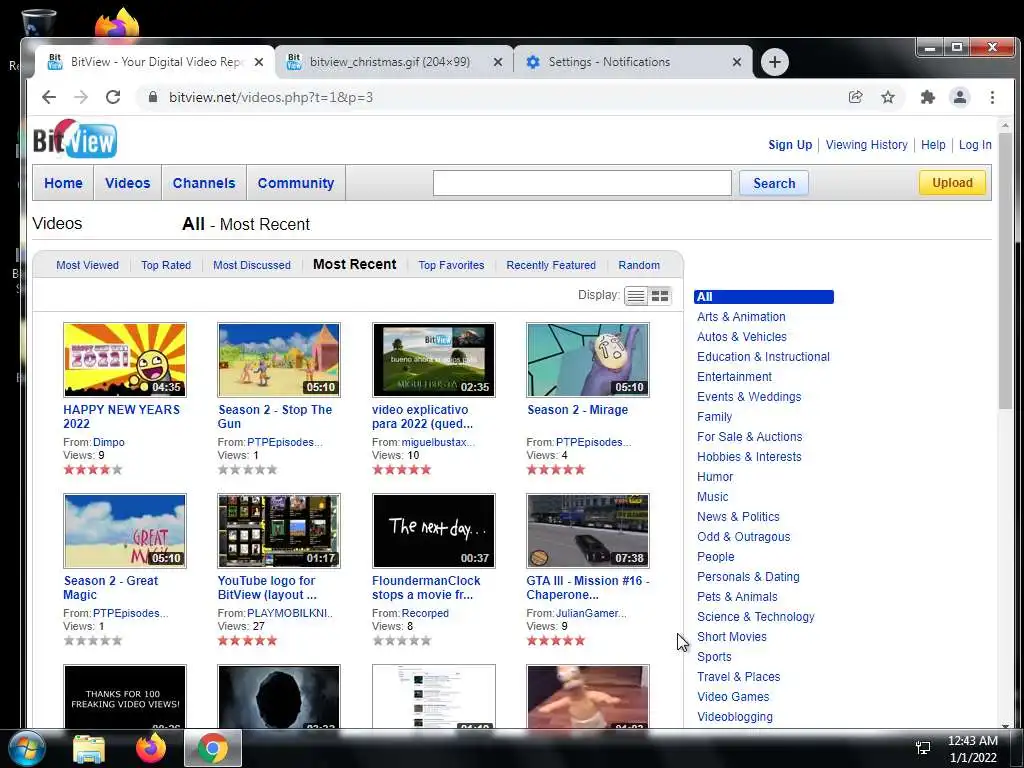Select the Random tab
1024x768 pixels.
[x=639, y=265]
